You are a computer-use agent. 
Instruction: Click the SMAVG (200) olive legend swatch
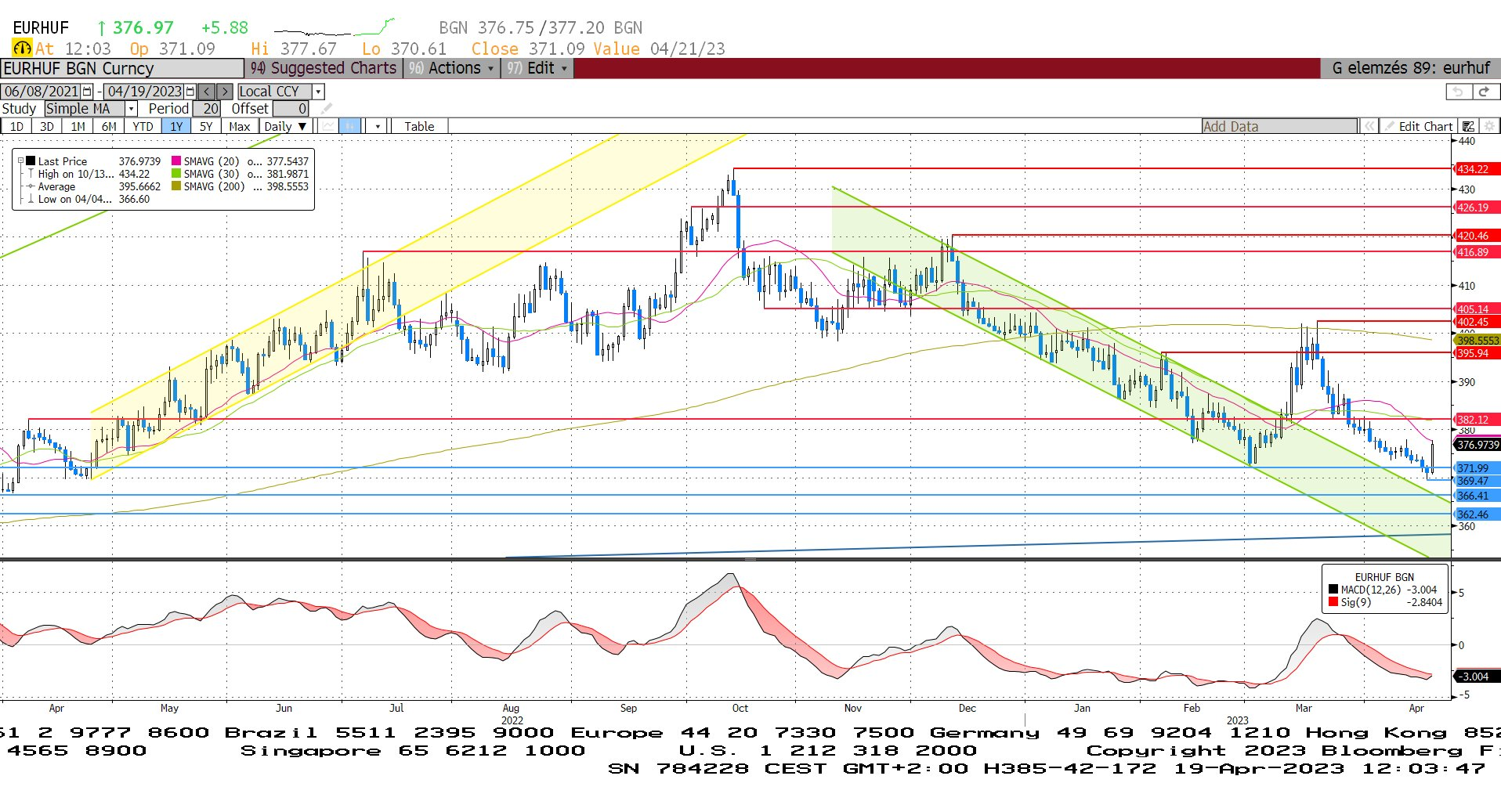(x=176, y=186)
